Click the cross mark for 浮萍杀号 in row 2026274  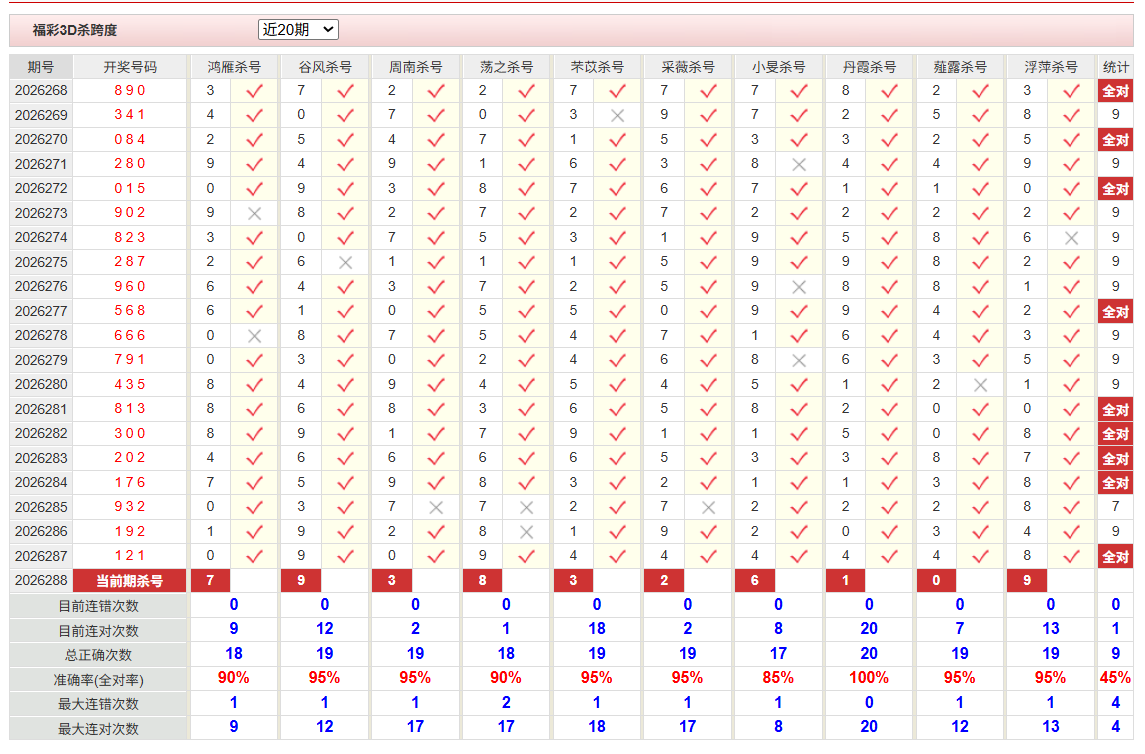[1071, 238]
